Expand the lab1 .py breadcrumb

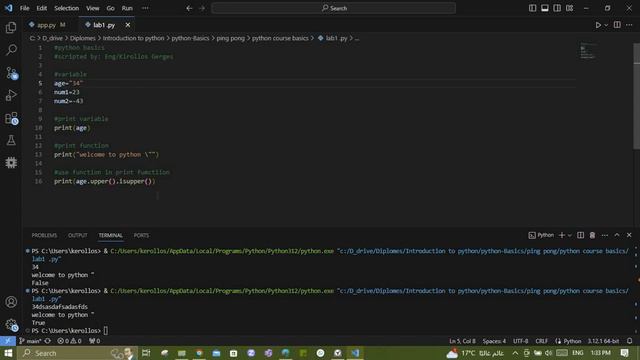coord(332,38)
